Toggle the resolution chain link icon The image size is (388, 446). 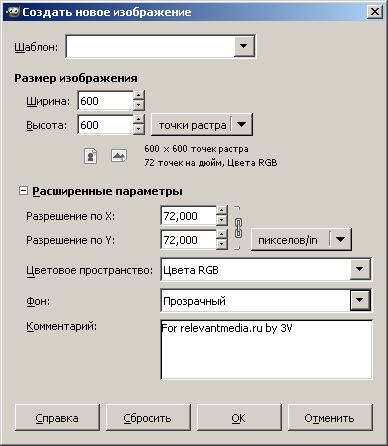[x=238, y=228]
